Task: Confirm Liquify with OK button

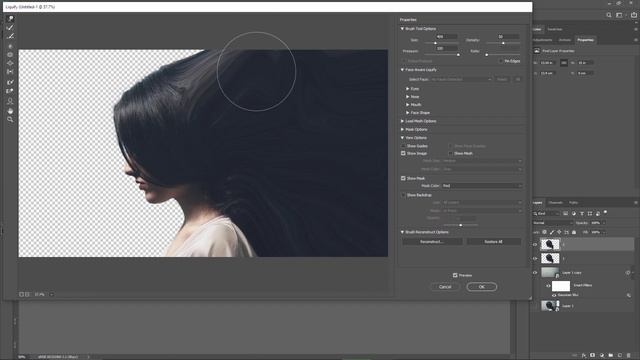Action: [482, 287]
